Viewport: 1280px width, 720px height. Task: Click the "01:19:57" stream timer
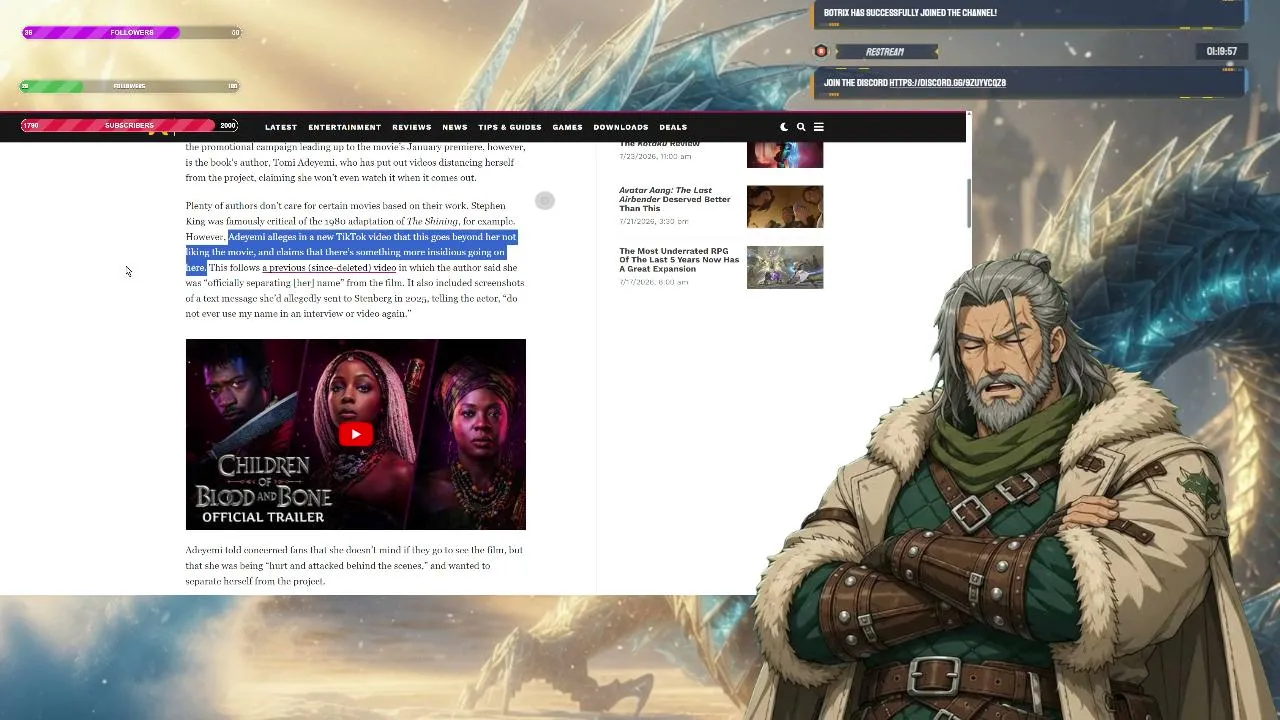(1221, 51)
